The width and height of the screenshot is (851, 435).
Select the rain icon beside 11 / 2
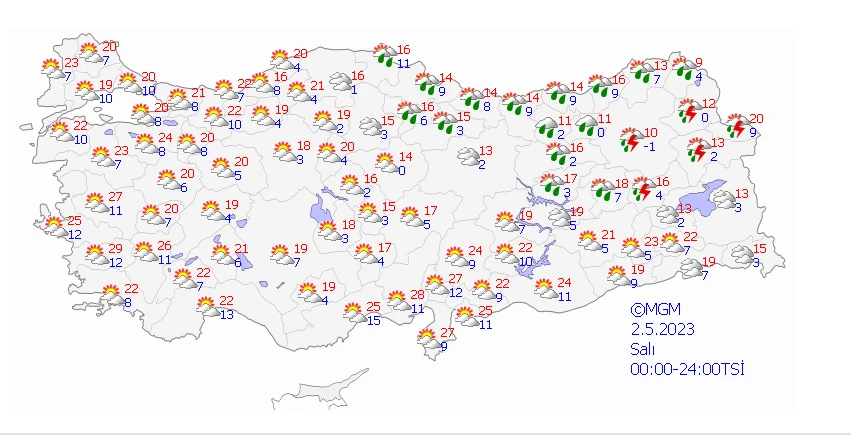[548, 128]
